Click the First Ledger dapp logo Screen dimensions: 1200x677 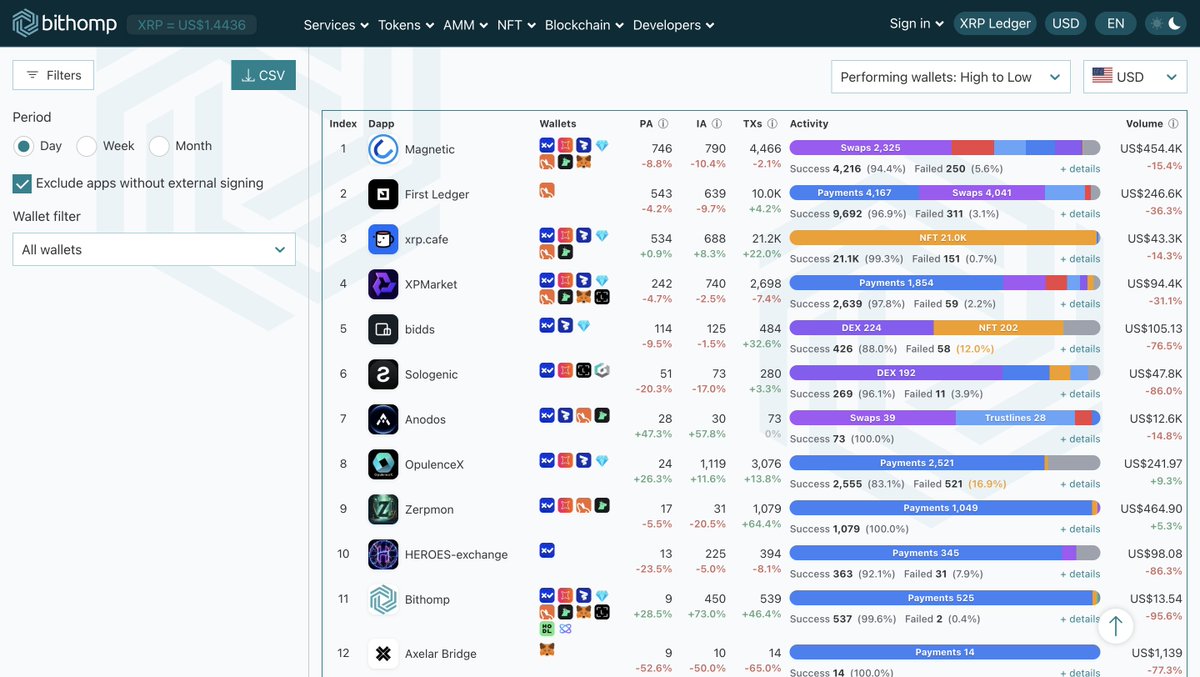(x=383, y=194)
